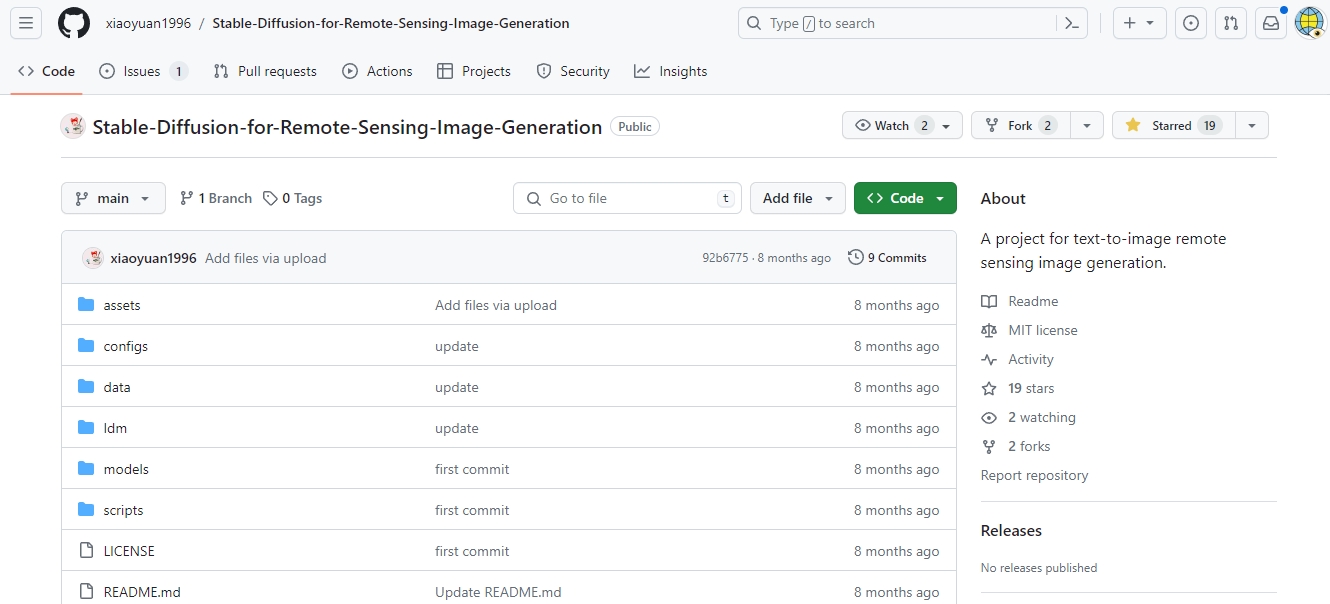
Task: Click 'Add files via upload' on assets row
Action: click(496, 305)
